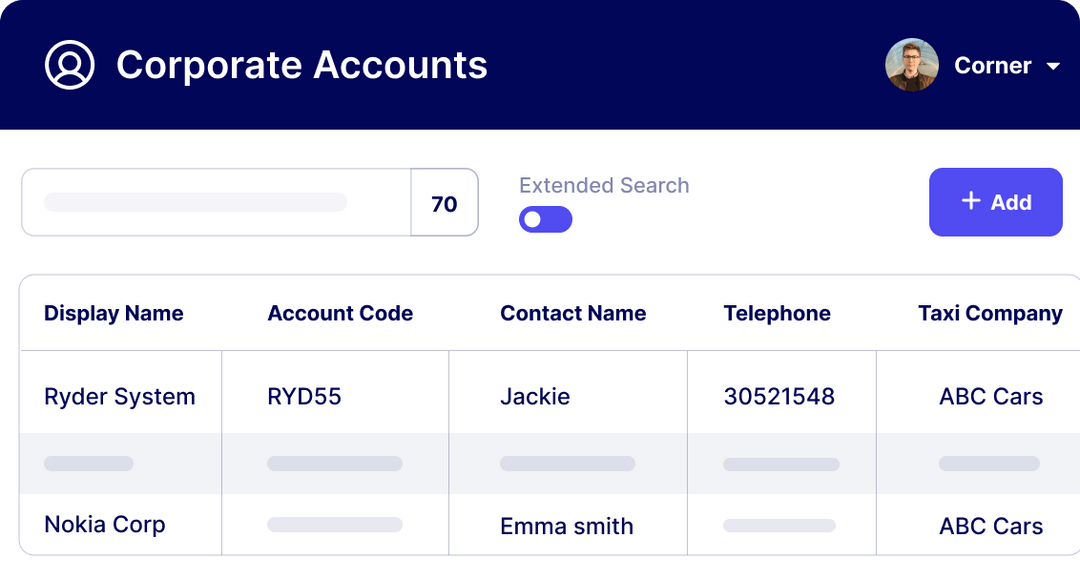Expand the Corner account dropdown arrow
Screen dimensions: 1080x577
coord(1052,67)
